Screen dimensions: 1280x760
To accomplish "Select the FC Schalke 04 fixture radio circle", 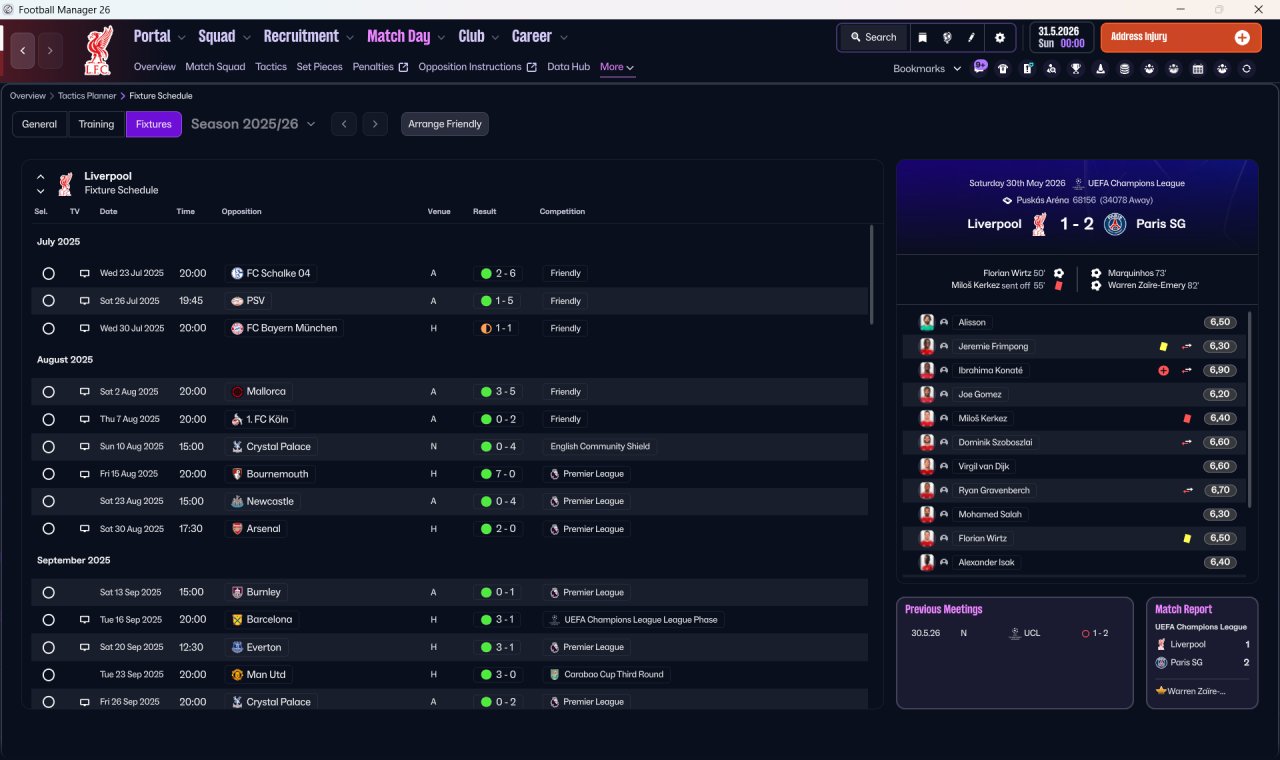I will tap(48, 273).
